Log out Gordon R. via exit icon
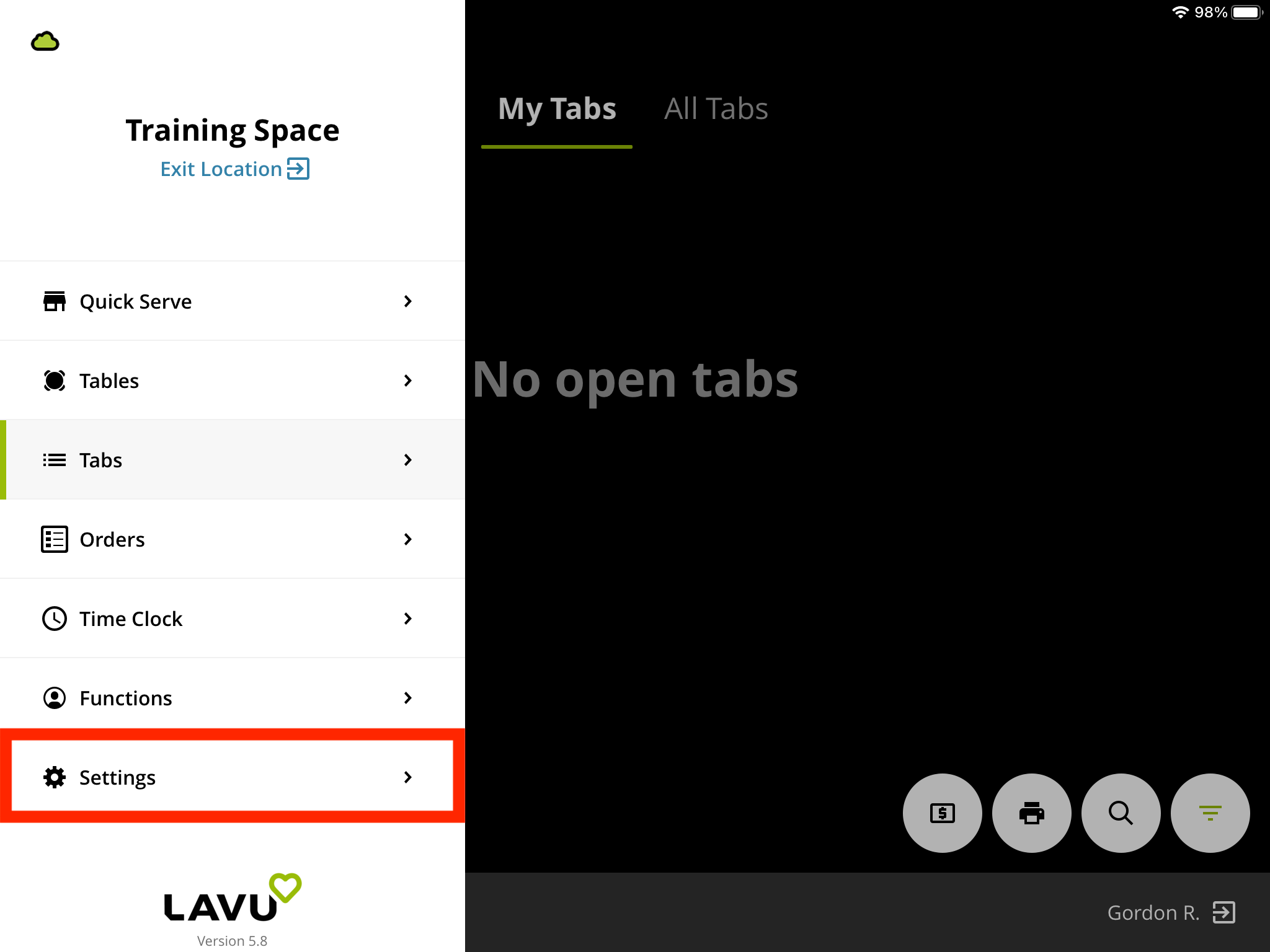The image size is (1270, 952). [1222, 912]
